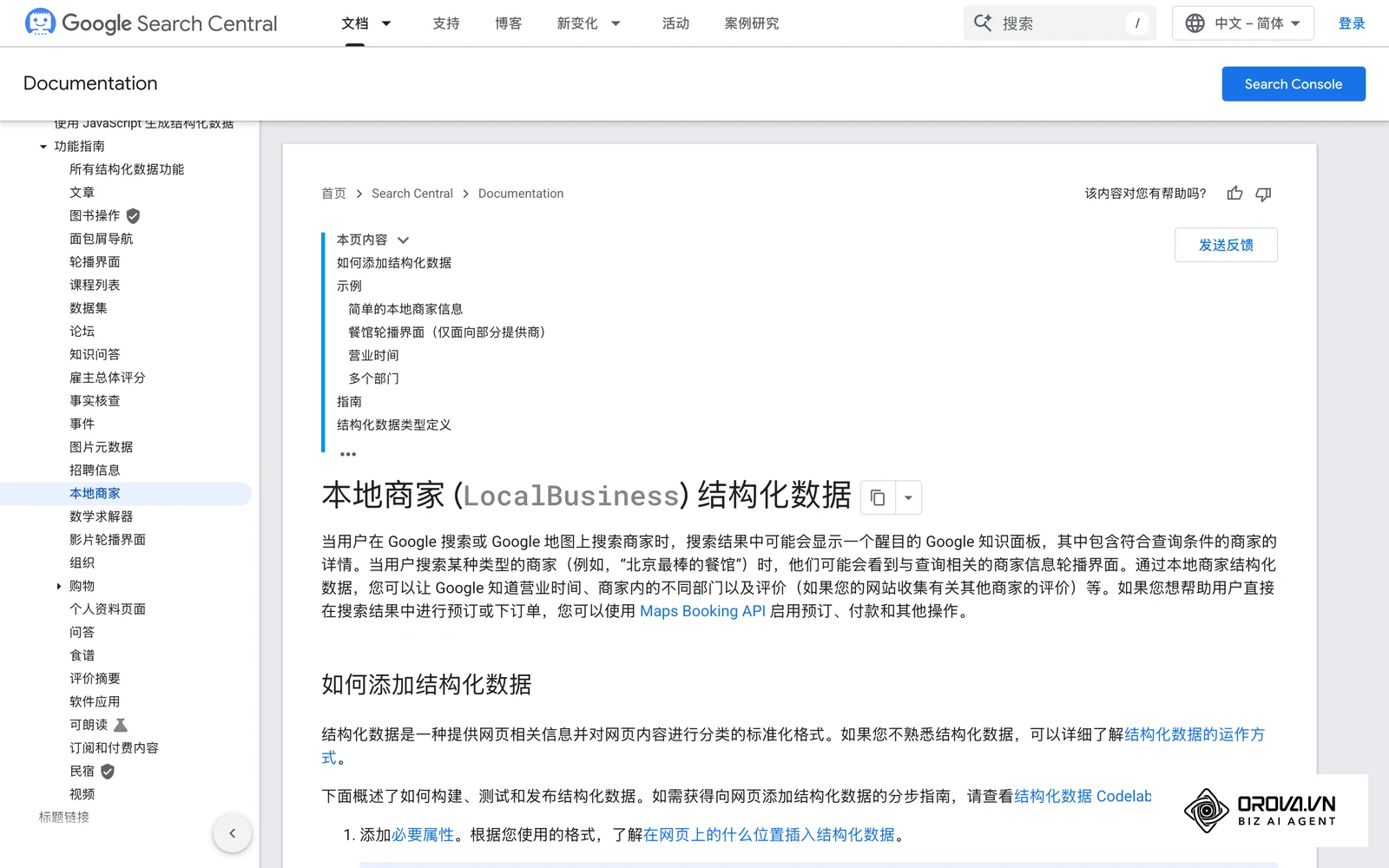Click the thumbs down not helpful icon

tap(1263, 194)
